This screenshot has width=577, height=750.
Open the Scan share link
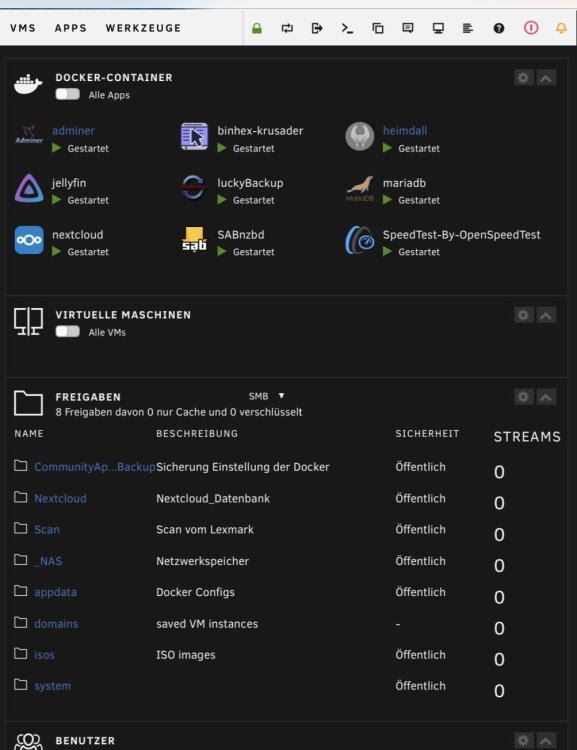click(x=47, y=529)
